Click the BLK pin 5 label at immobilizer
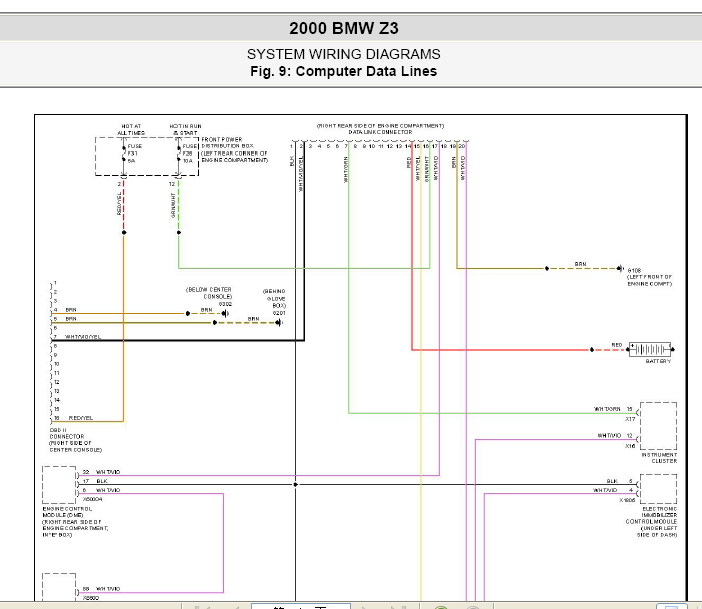 click(x=619, y=481)
